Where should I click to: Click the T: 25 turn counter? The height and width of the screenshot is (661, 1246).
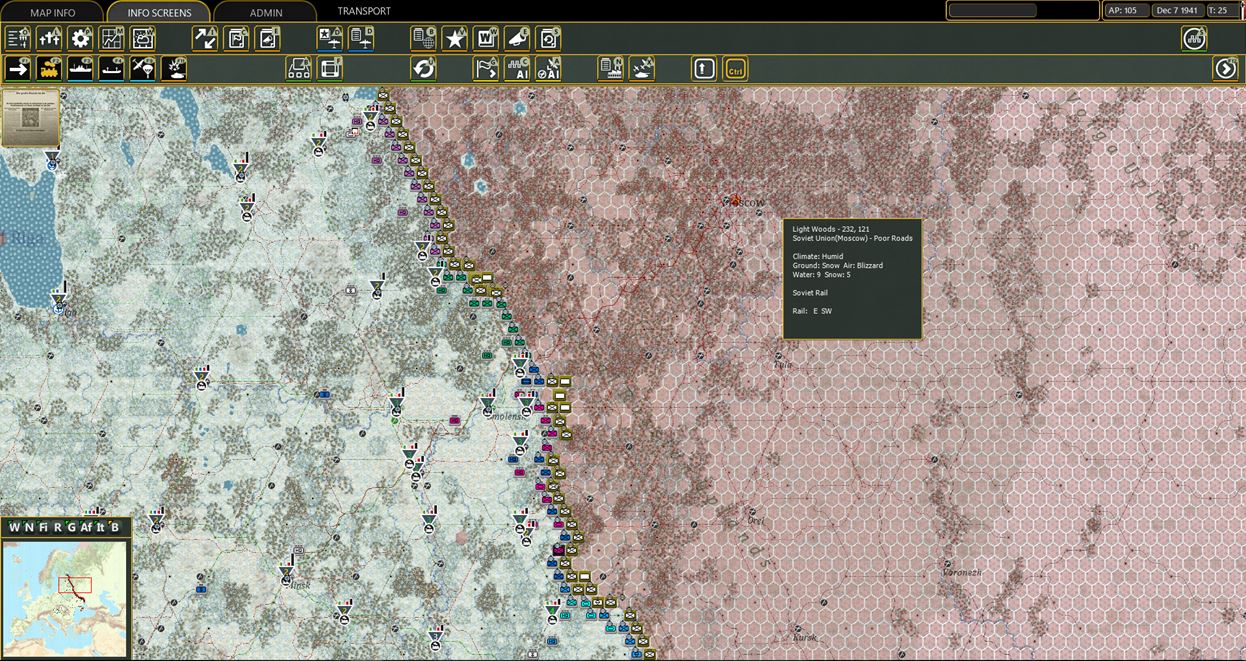click(1222, 11)
